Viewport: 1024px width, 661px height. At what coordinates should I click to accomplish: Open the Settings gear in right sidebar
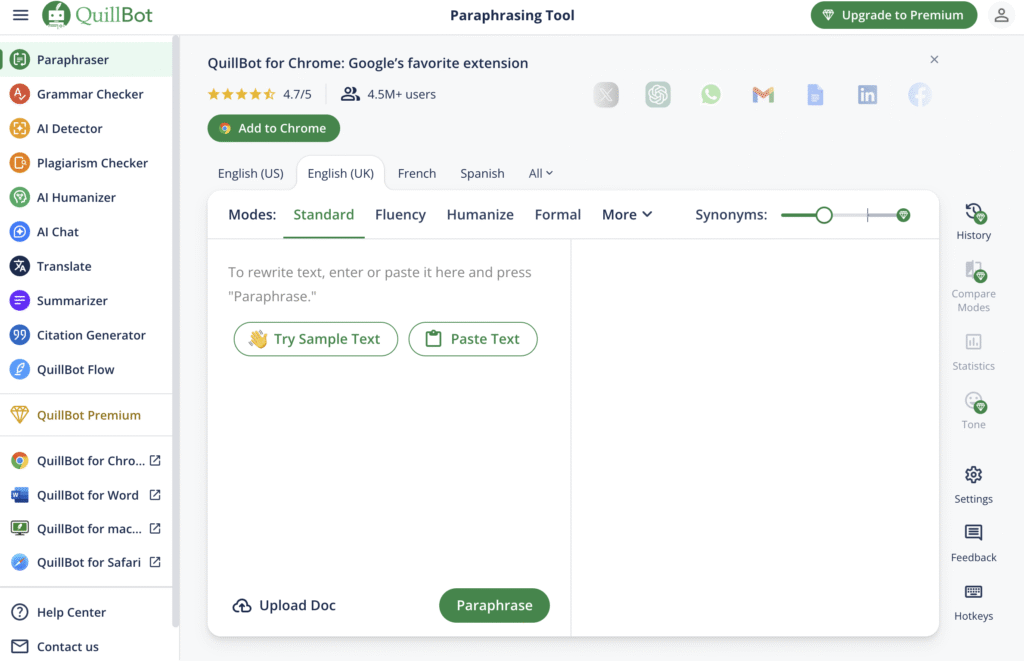point(973,475)
